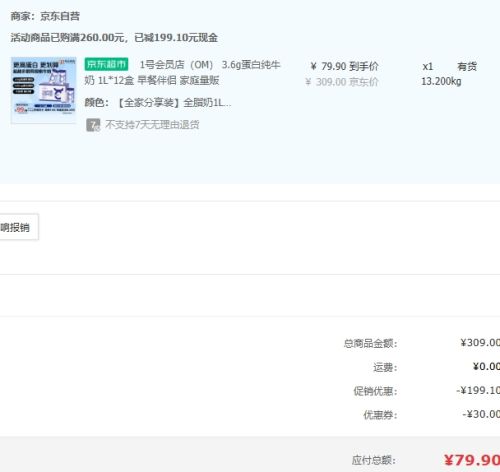Click the partially visible 报销 button
The width and height of the screenshot is (500, 472).
point(19,227)
